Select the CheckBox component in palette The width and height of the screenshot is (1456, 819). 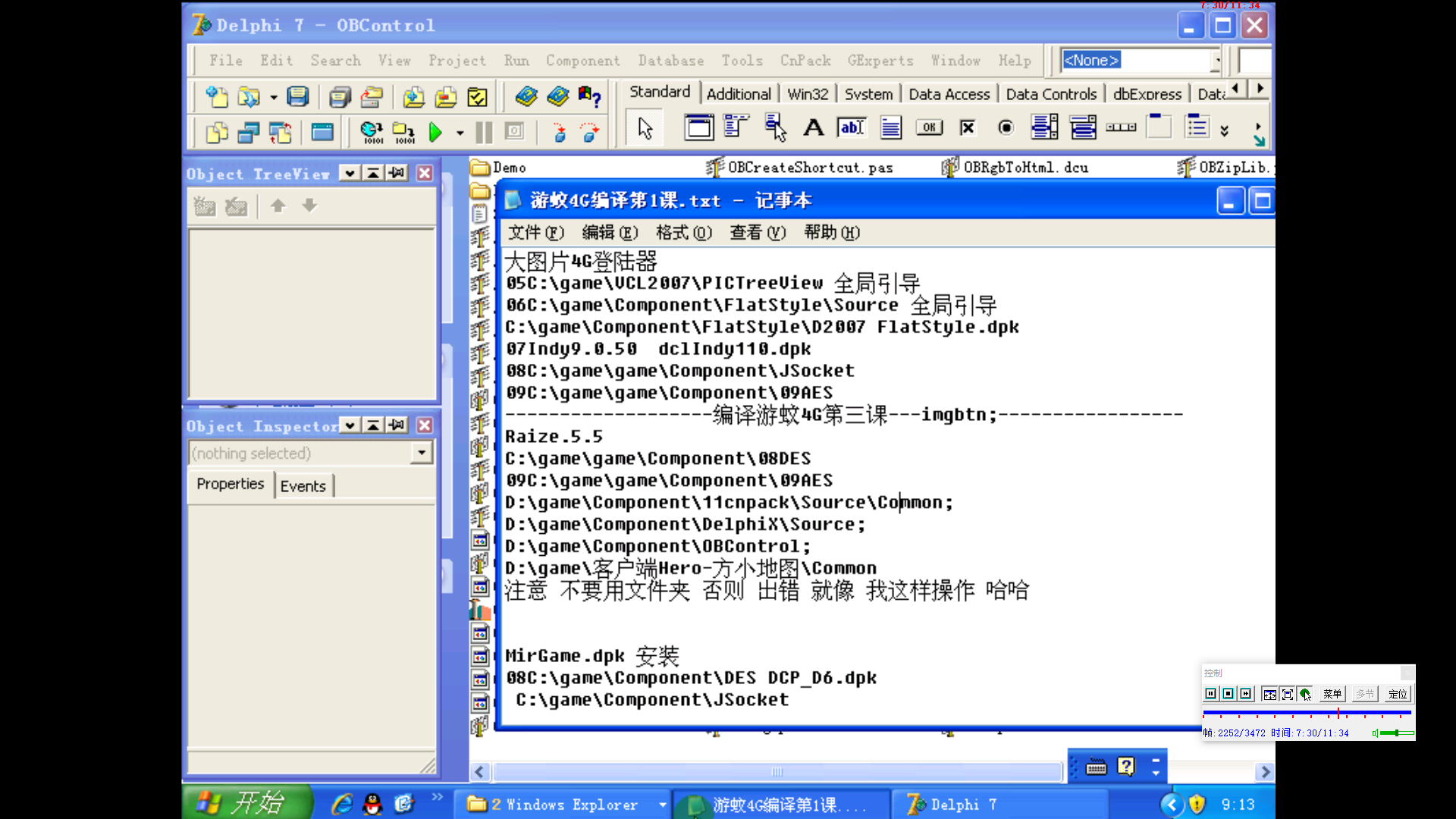(x=968, y=127)
